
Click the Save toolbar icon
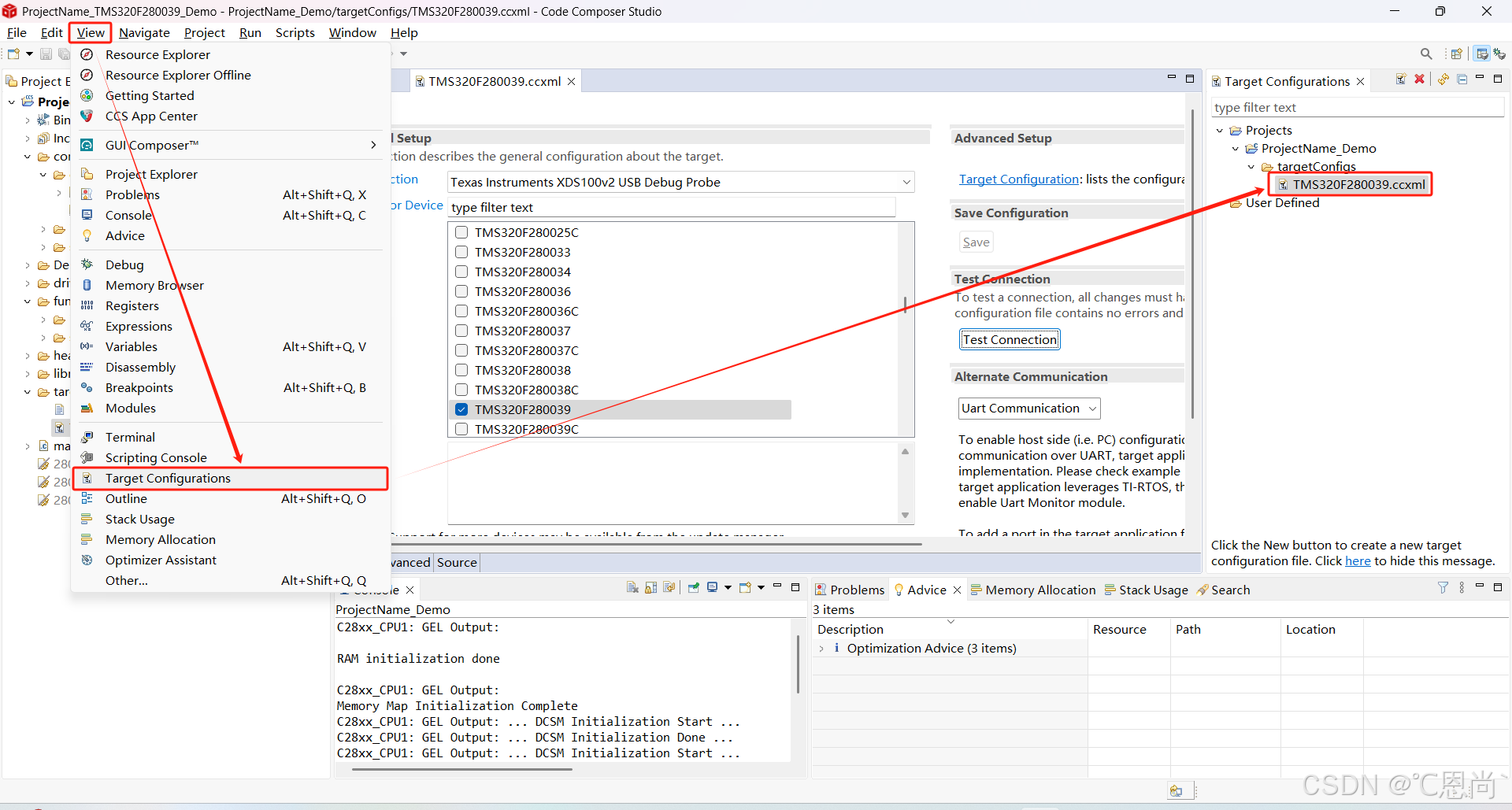pyautogui.click(x=46, y=54)
